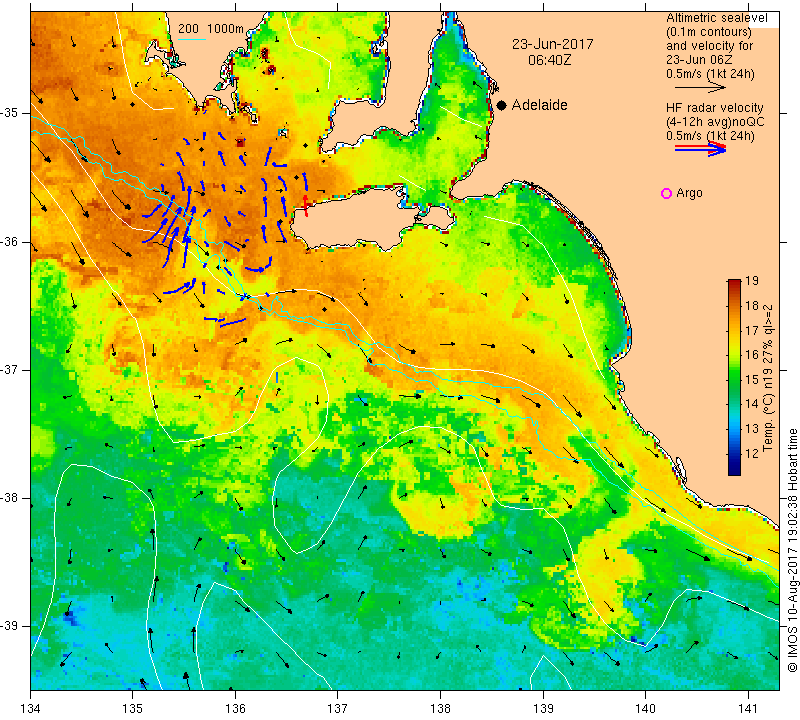Click the red HF radar vector near Kangaroo Island
Image resolution: width=800 pixels, height=720 pixels.
[306, 205]
